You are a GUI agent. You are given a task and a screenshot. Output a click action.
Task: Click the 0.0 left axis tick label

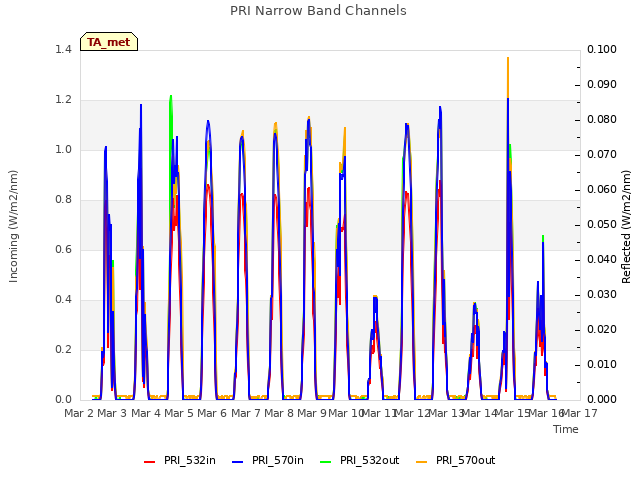[63, 400]
